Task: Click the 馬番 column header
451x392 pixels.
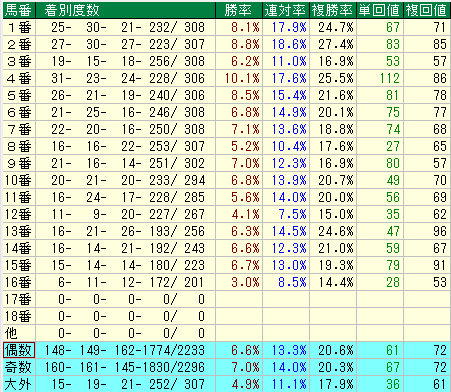Action: 19,10
